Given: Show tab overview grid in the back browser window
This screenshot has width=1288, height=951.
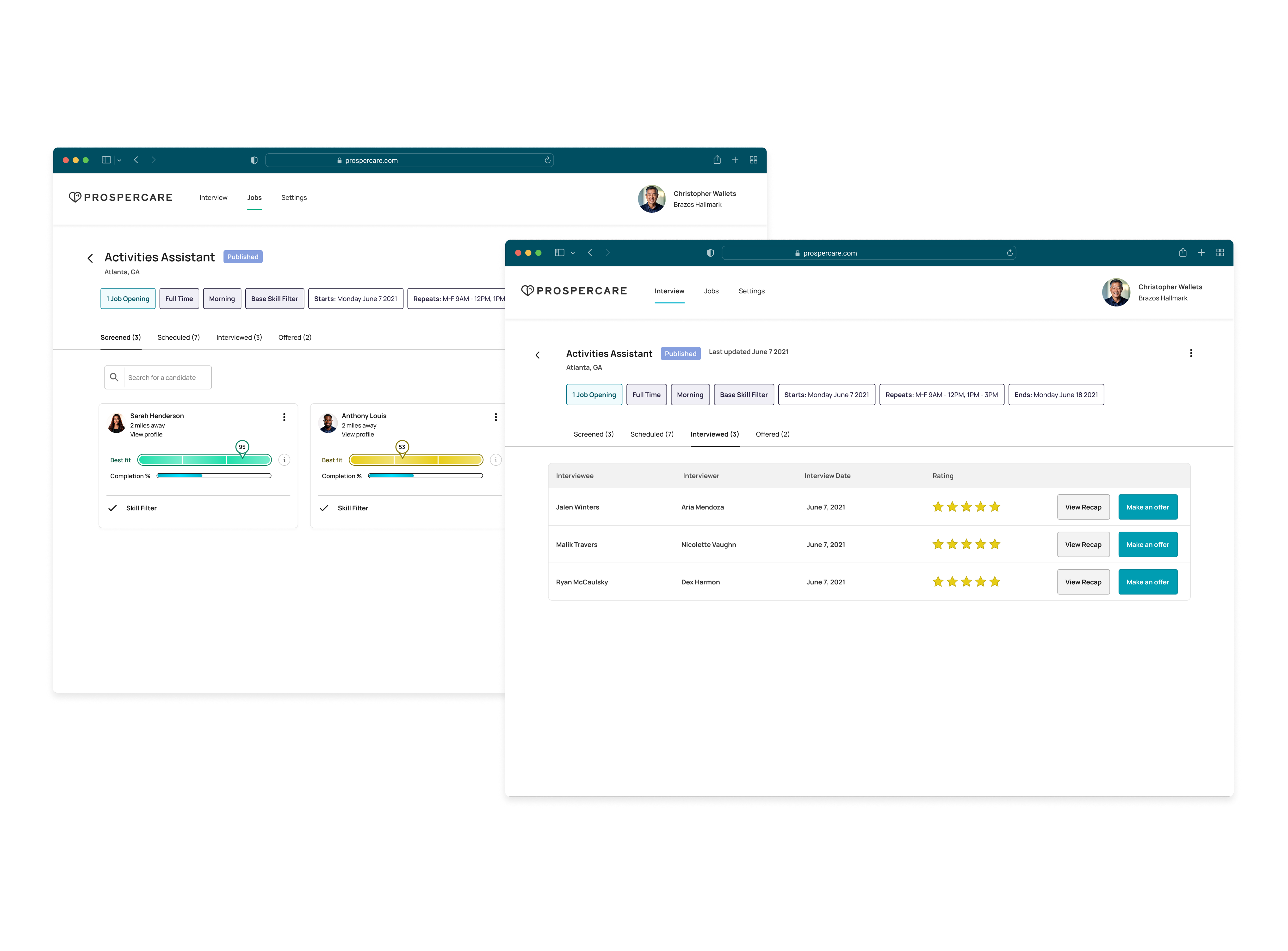Looking at the screenshot, I should tap(753, 160).
